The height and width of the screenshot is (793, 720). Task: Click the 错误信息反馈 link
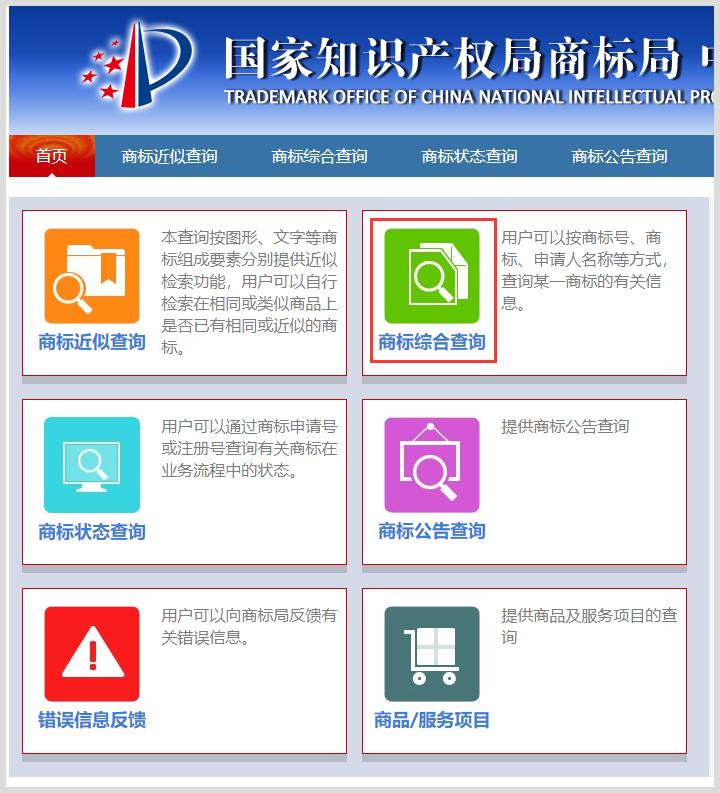click(92, 720)
